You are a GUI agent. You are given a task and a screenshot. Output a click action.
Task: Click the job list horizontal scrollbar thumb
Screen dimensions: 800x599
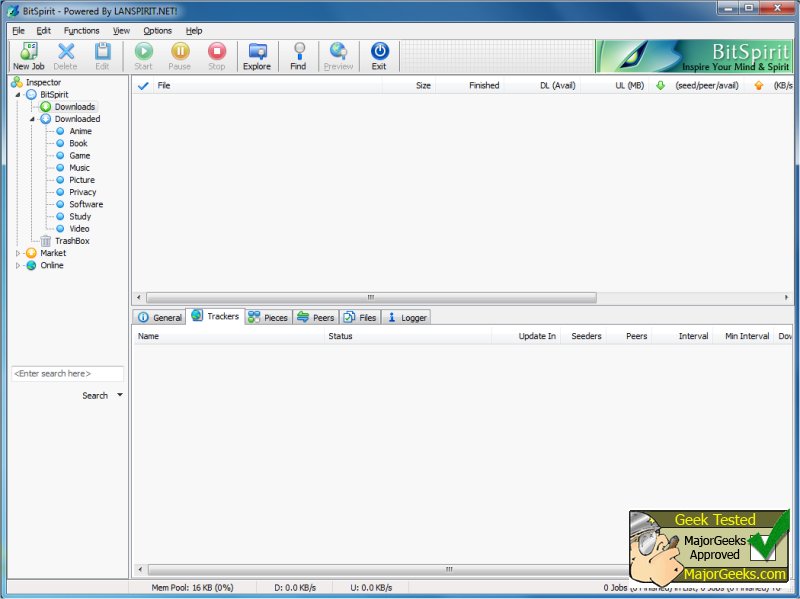(371, 297)
